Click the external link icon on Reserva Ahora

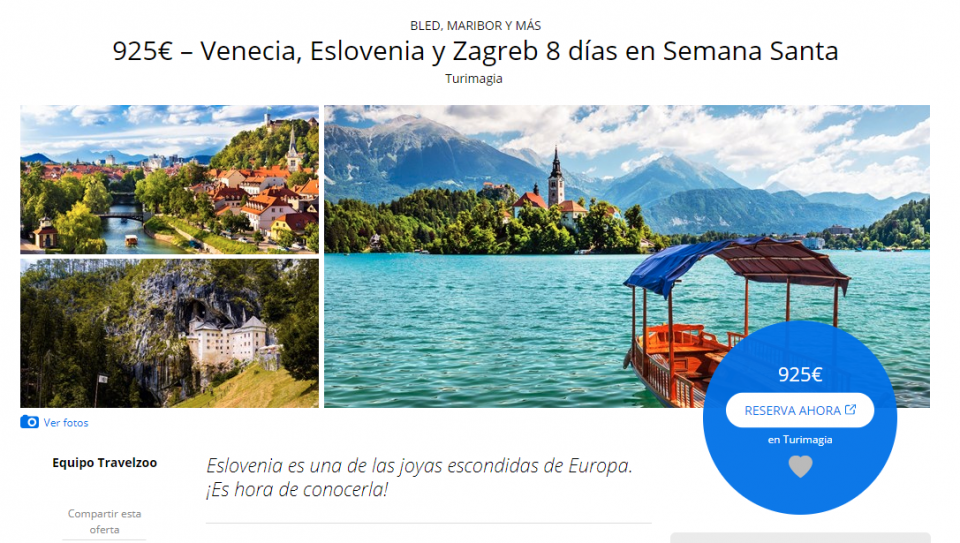click(850, 410)
